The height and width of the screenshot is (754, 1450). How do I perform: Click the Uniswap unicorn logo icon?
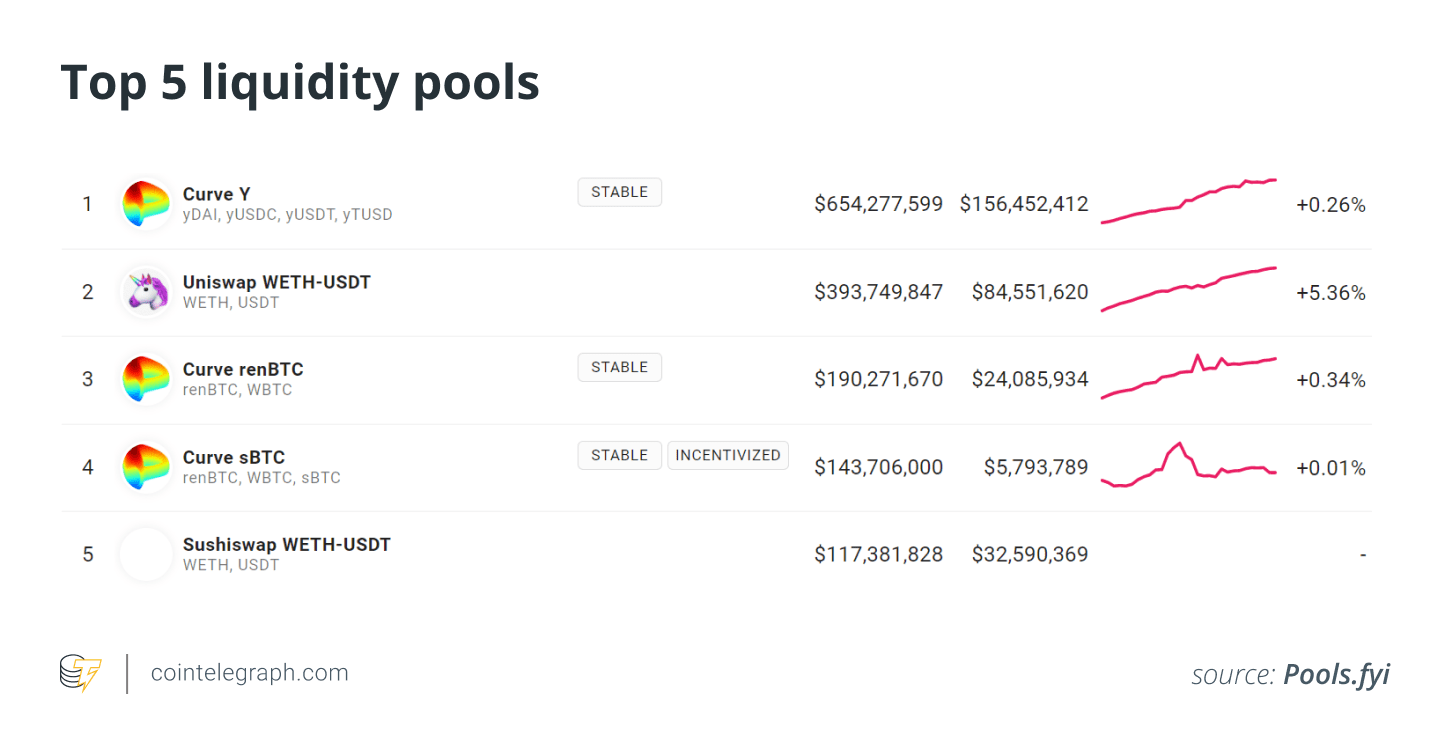146,292
